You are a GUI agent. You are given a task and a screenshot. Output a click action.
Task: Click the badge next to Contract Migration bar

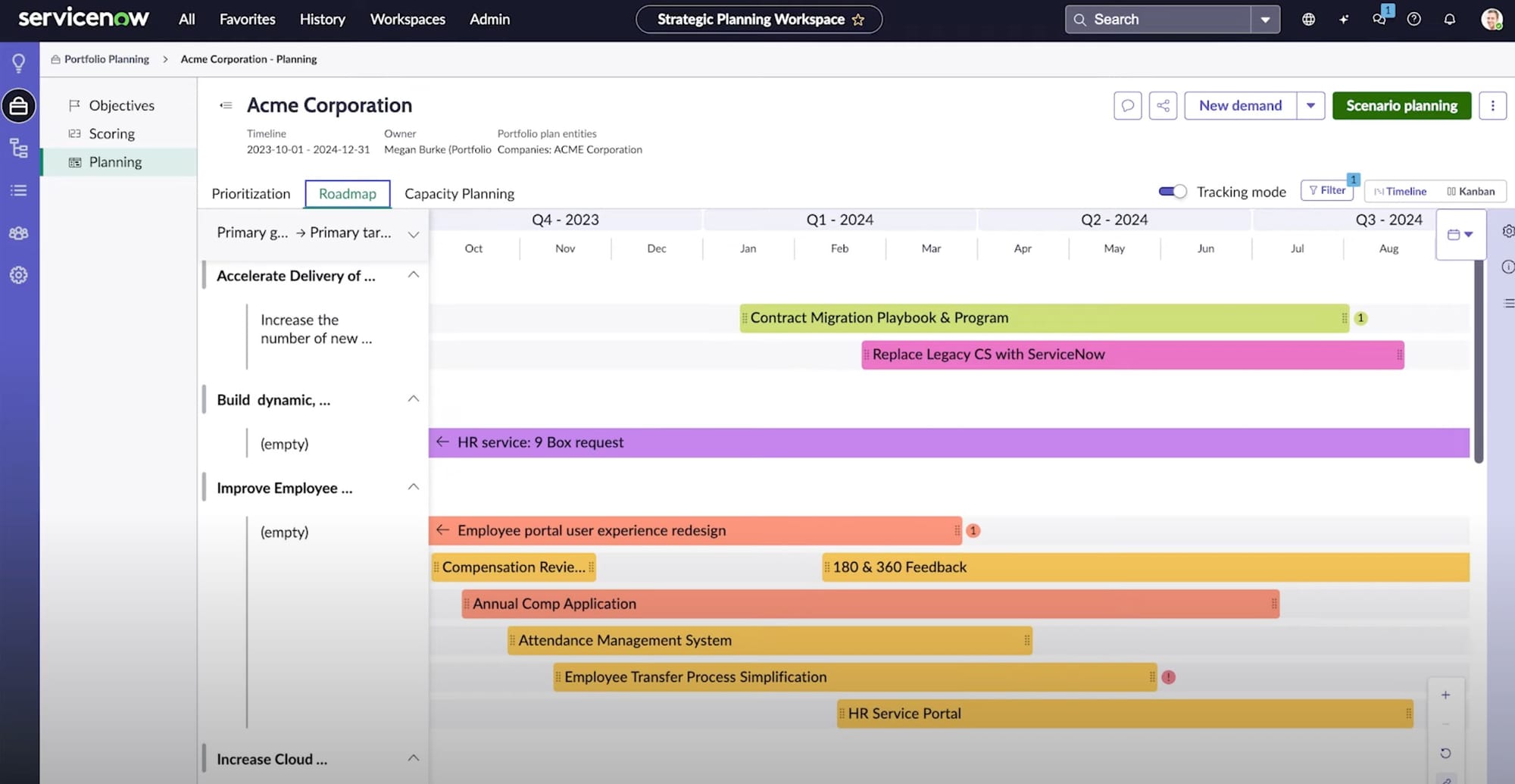tap(1360, 318)
